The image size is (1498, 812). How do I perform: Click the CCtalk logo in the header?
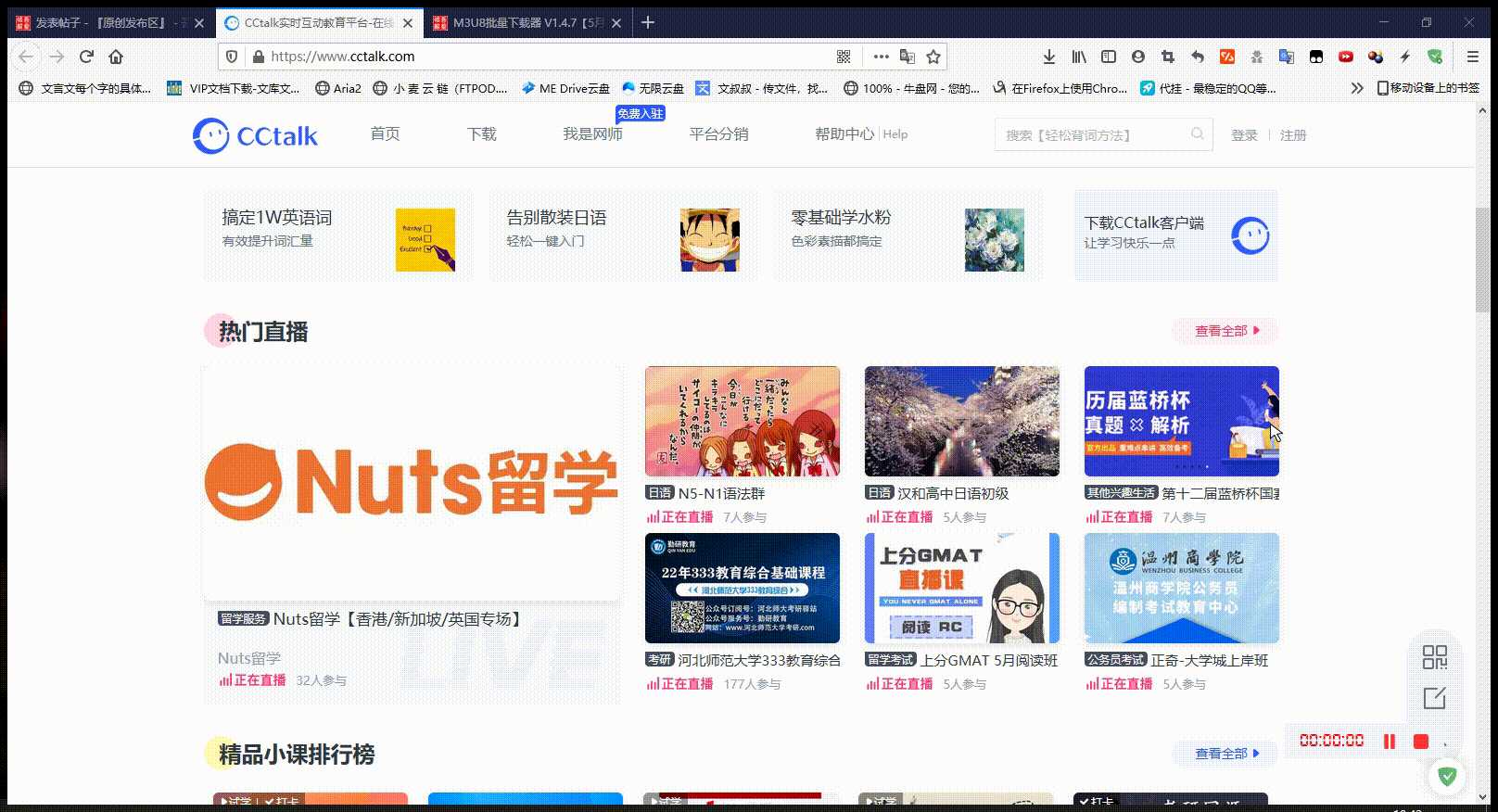point(255,136)
